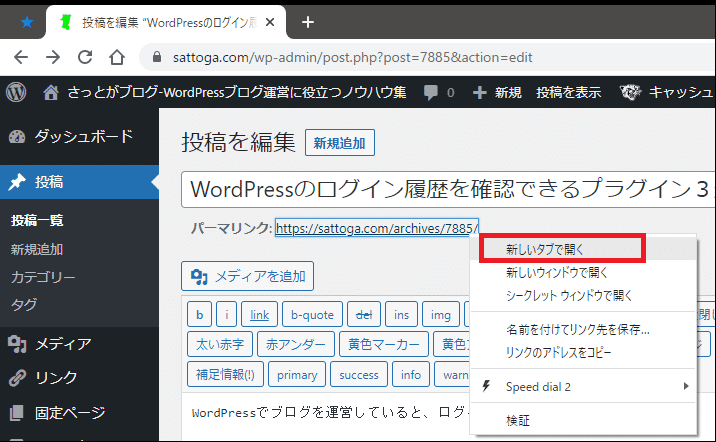Open the WordPress logo menu
The image size is (716, 442).
tap(16, 92)
